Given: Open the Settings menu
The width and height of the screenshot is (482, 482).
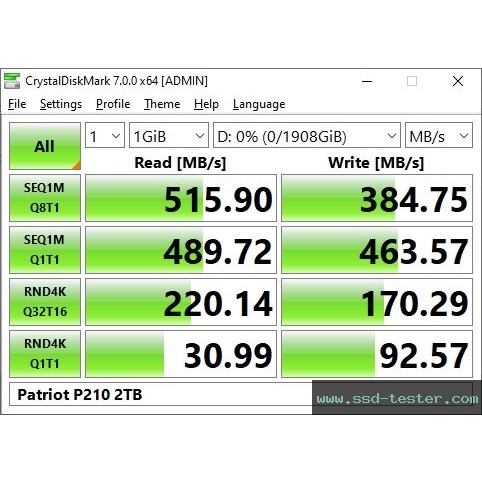Looking at the screenshot, I should pos(61,104).
